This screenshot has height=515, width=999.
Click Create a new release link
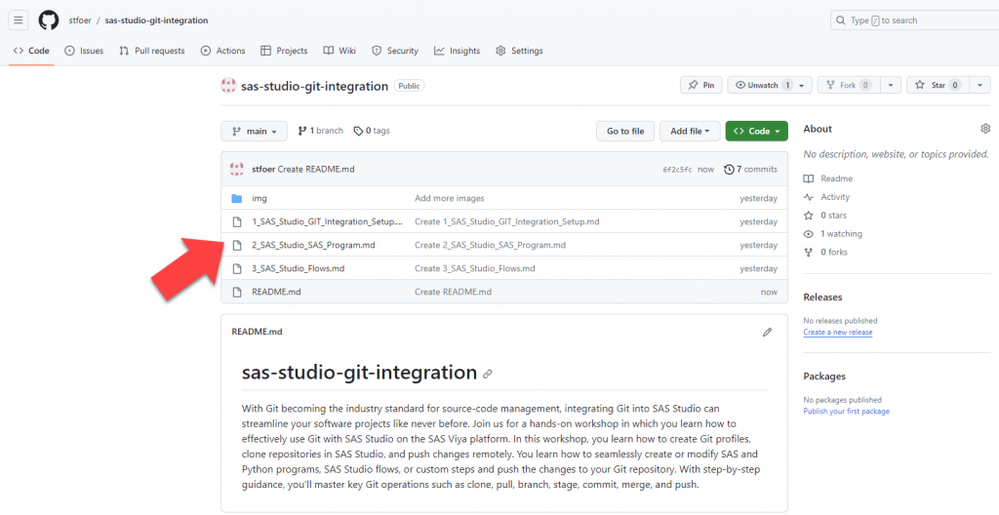click(837, 332)
